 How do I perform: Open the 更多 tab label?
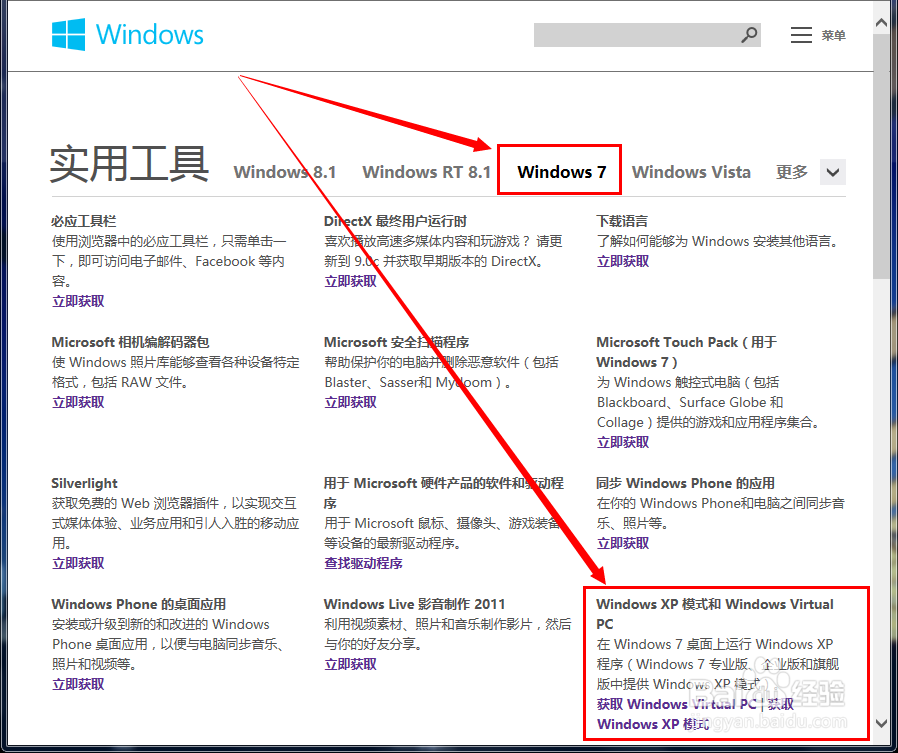[791, 172]
